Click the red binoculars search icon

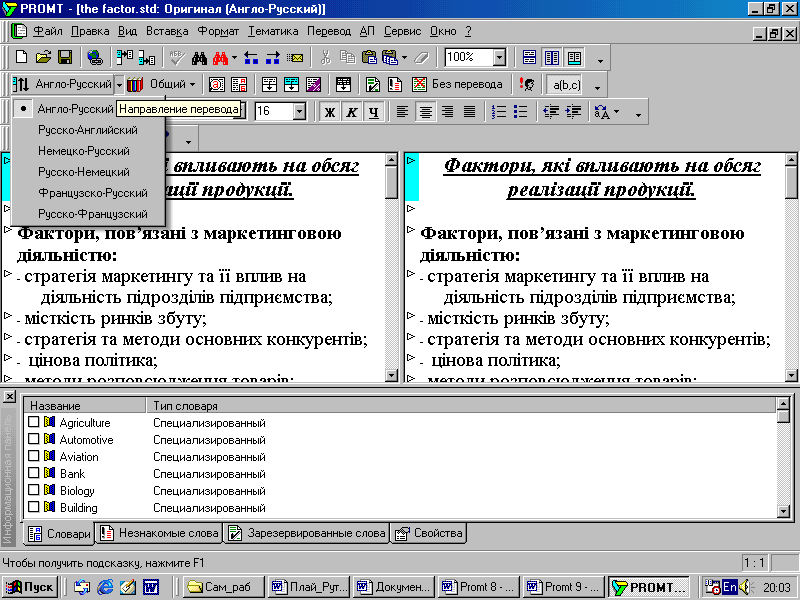pos(220,58)
